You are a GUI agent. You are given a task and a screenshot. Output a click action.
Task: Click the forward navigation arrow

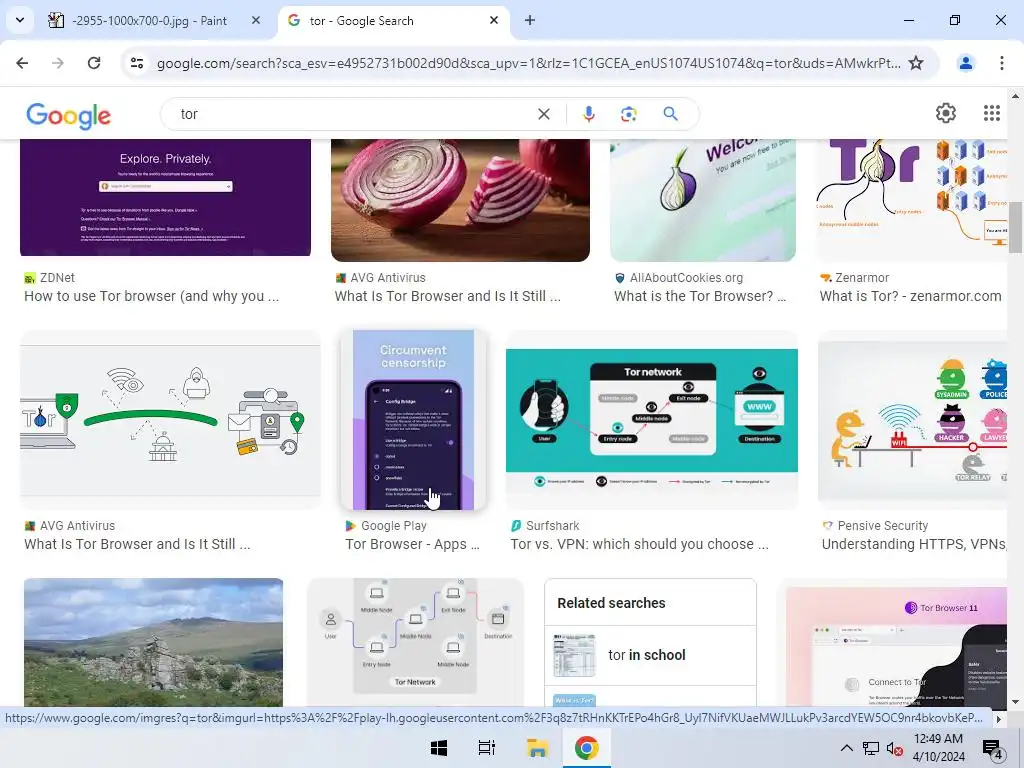(58, 63)
